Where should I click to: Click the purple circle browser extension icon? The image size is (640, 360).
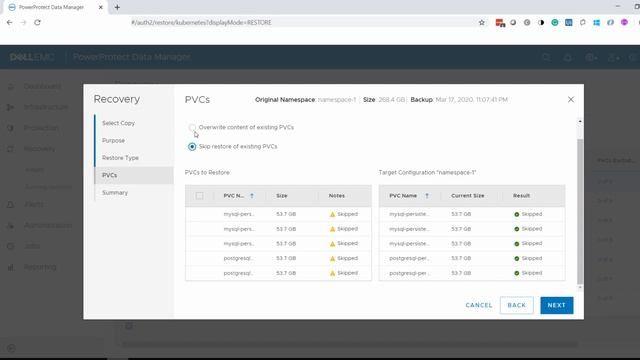pyautogui.click(x=624, y=22)
